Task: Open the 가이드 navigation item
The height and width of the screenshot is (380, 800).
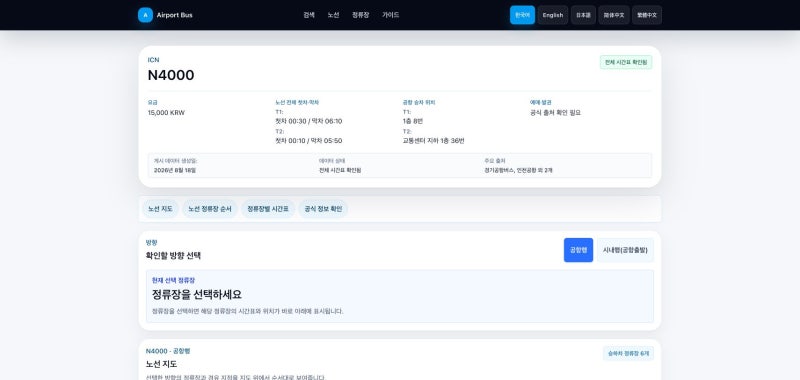Action: 391,15
